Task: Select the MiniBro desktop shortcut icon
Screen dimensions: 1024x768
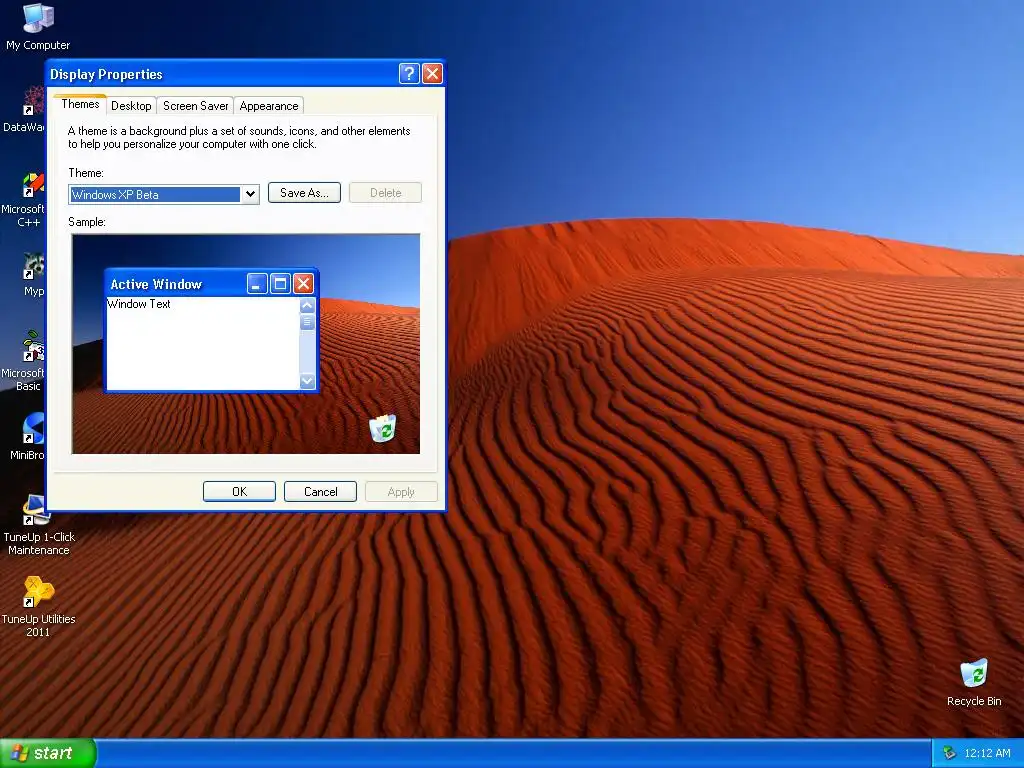Action: [x=29, y=436]
